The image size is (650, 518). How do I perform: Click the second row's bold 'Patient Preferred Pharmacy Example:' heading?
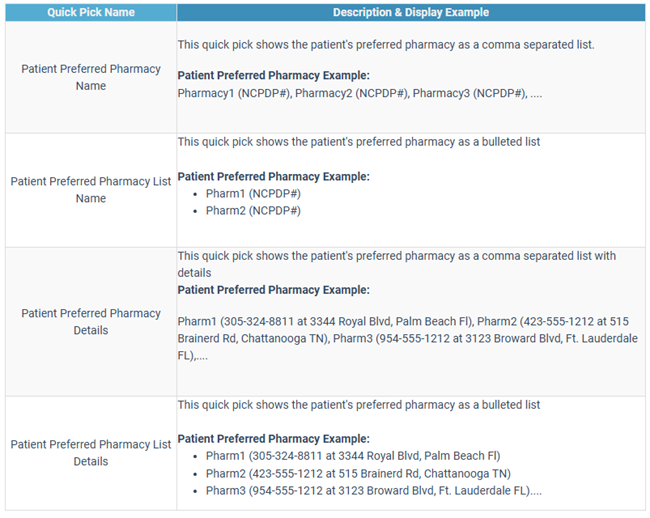coord(273,176)
